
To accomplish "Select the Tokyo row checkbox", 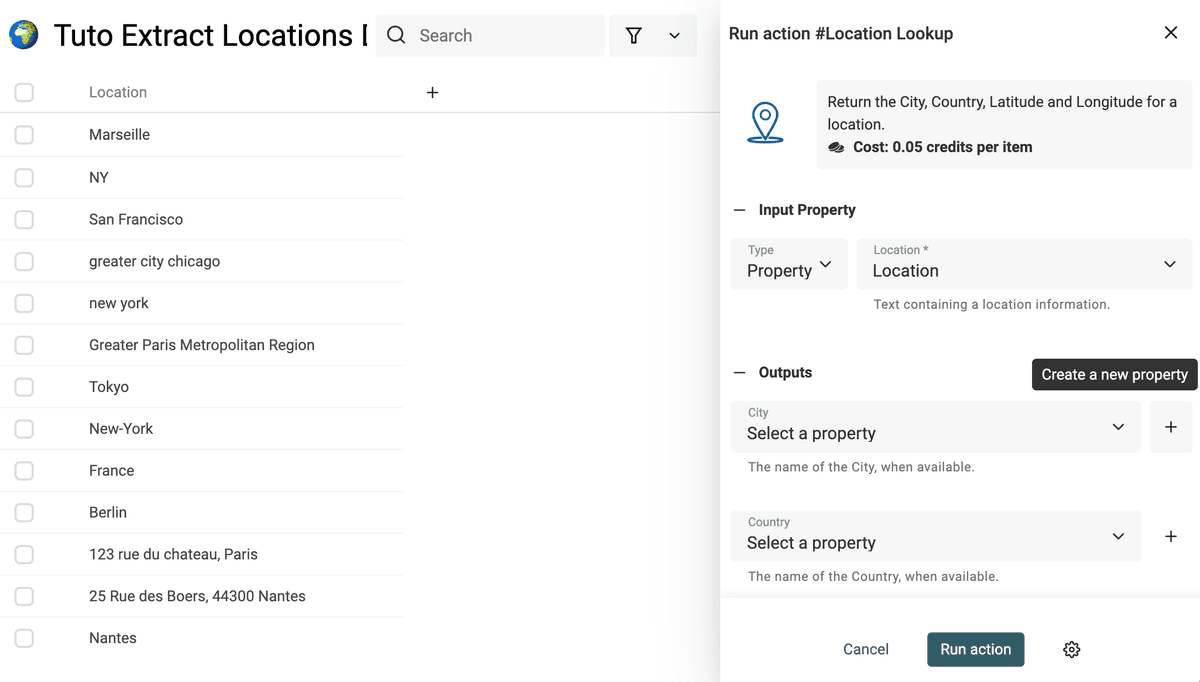I will tap(24, 387).
